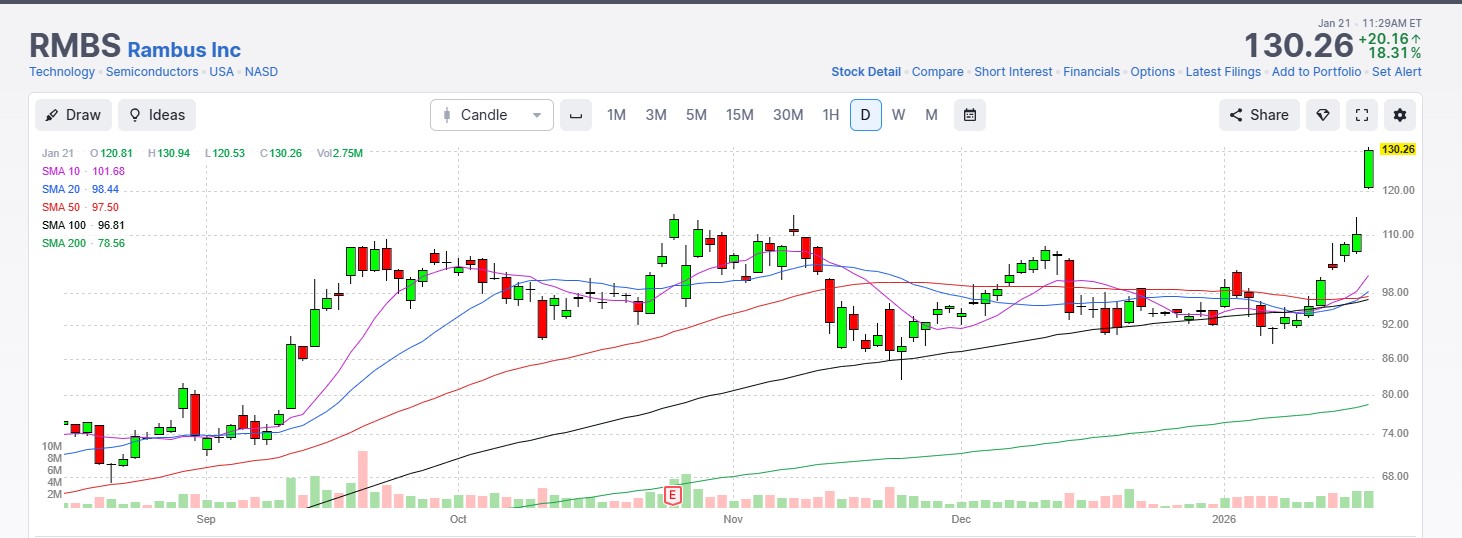Click Add to Portfolio link
Image resolution: width=1462 pixels, height=538 pixels.
point(1316,72)
